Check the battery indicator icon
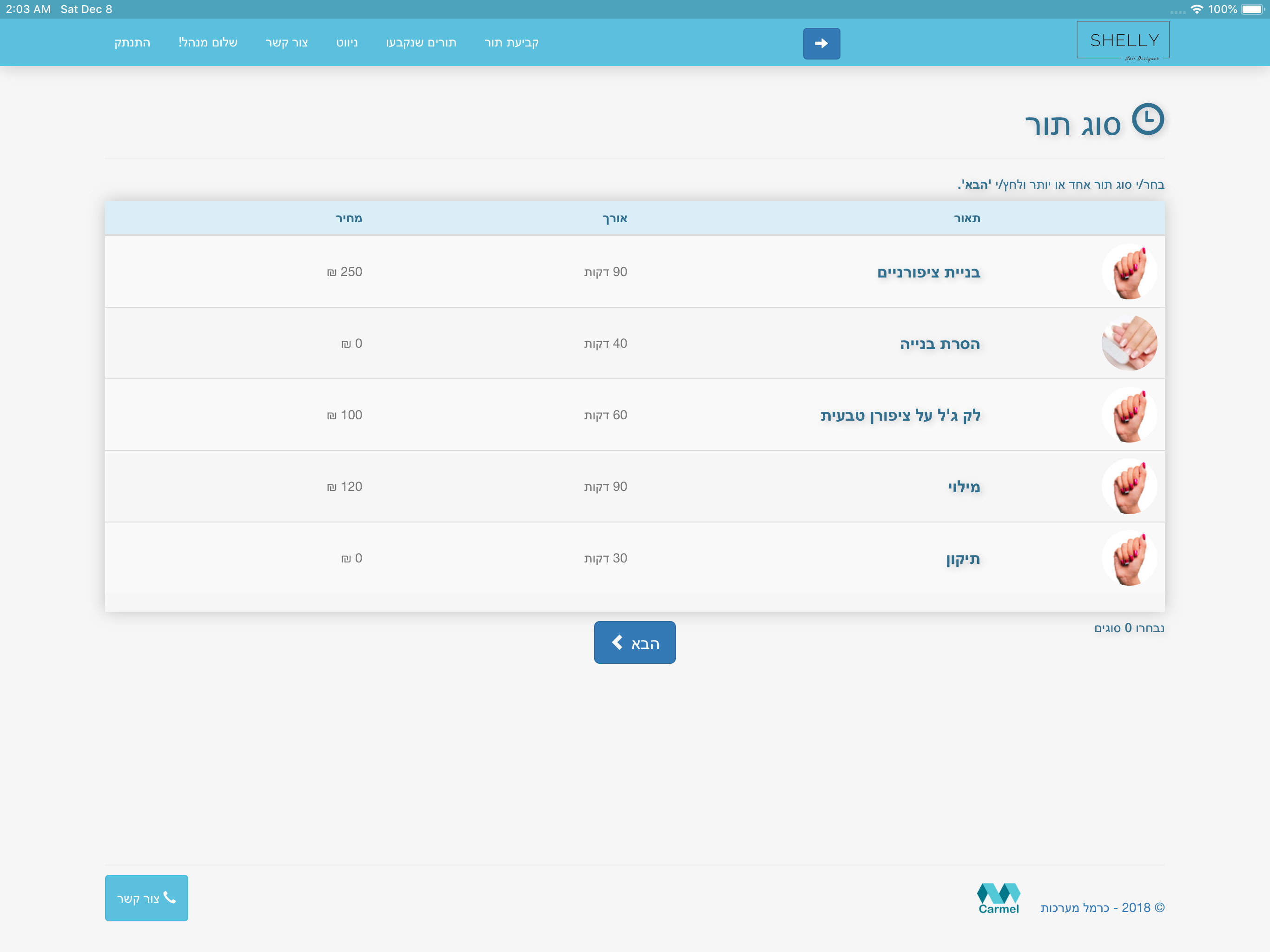The image size is (1270, 952). (x=1252, y=9)
